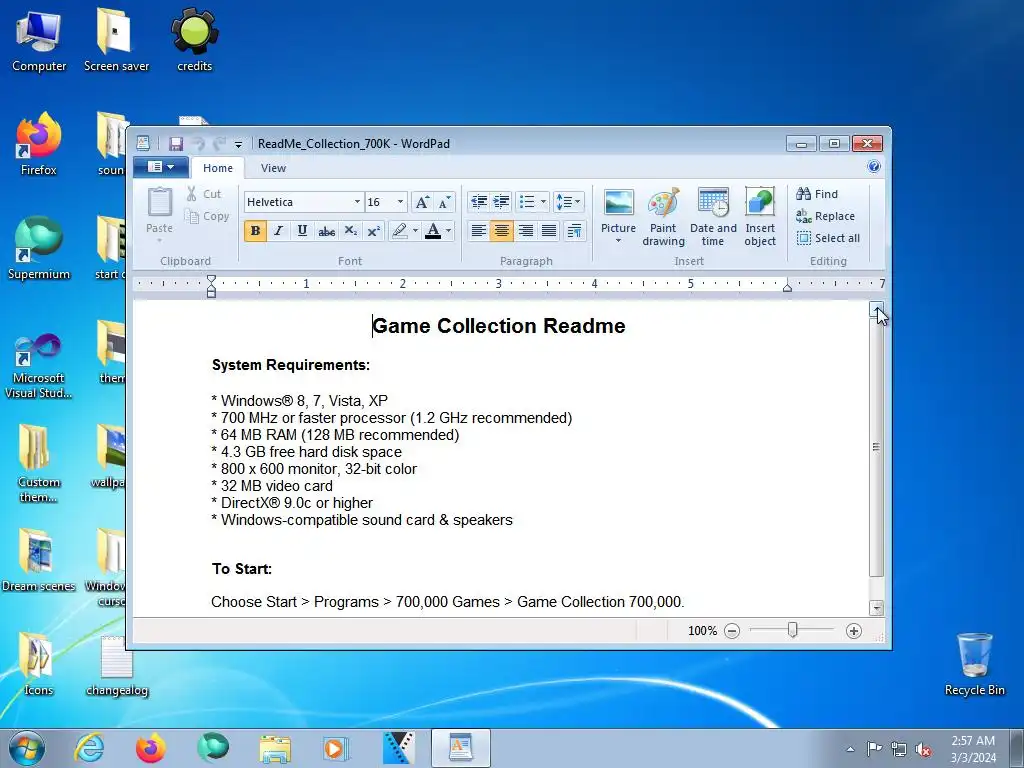This screenshot has height=768, width=1024.
Task: Open Find in the Editing group
Action: (x=817, y=194)
